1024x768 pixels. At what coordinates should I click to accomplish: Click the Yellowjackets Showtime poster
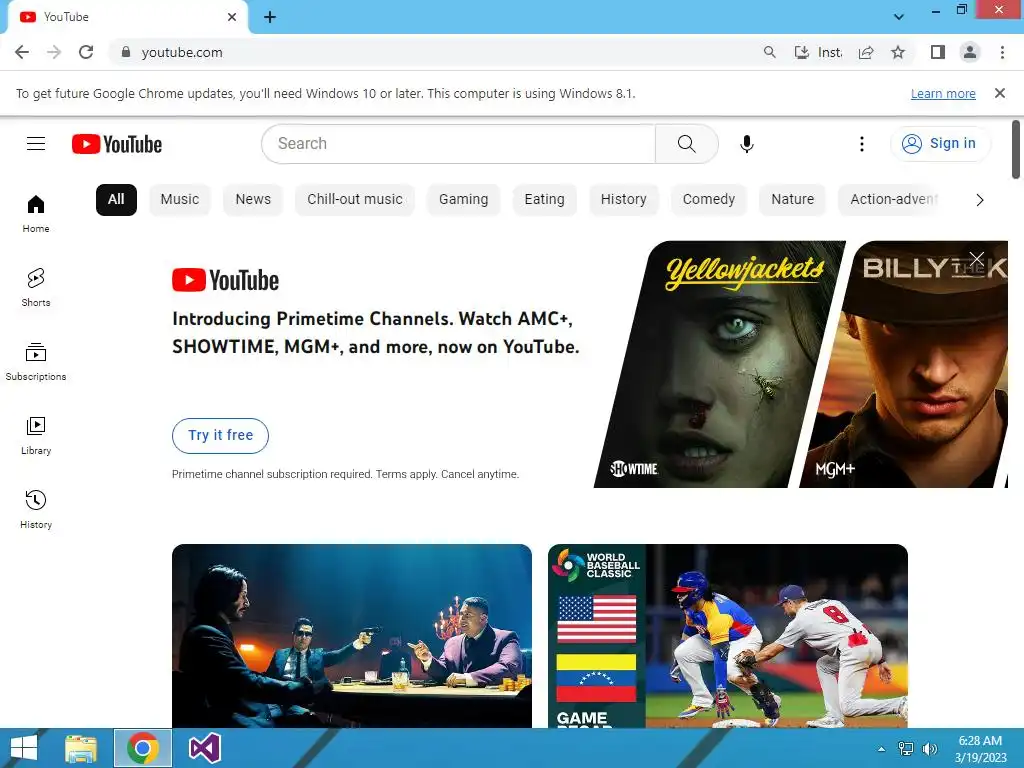point(718,364)
